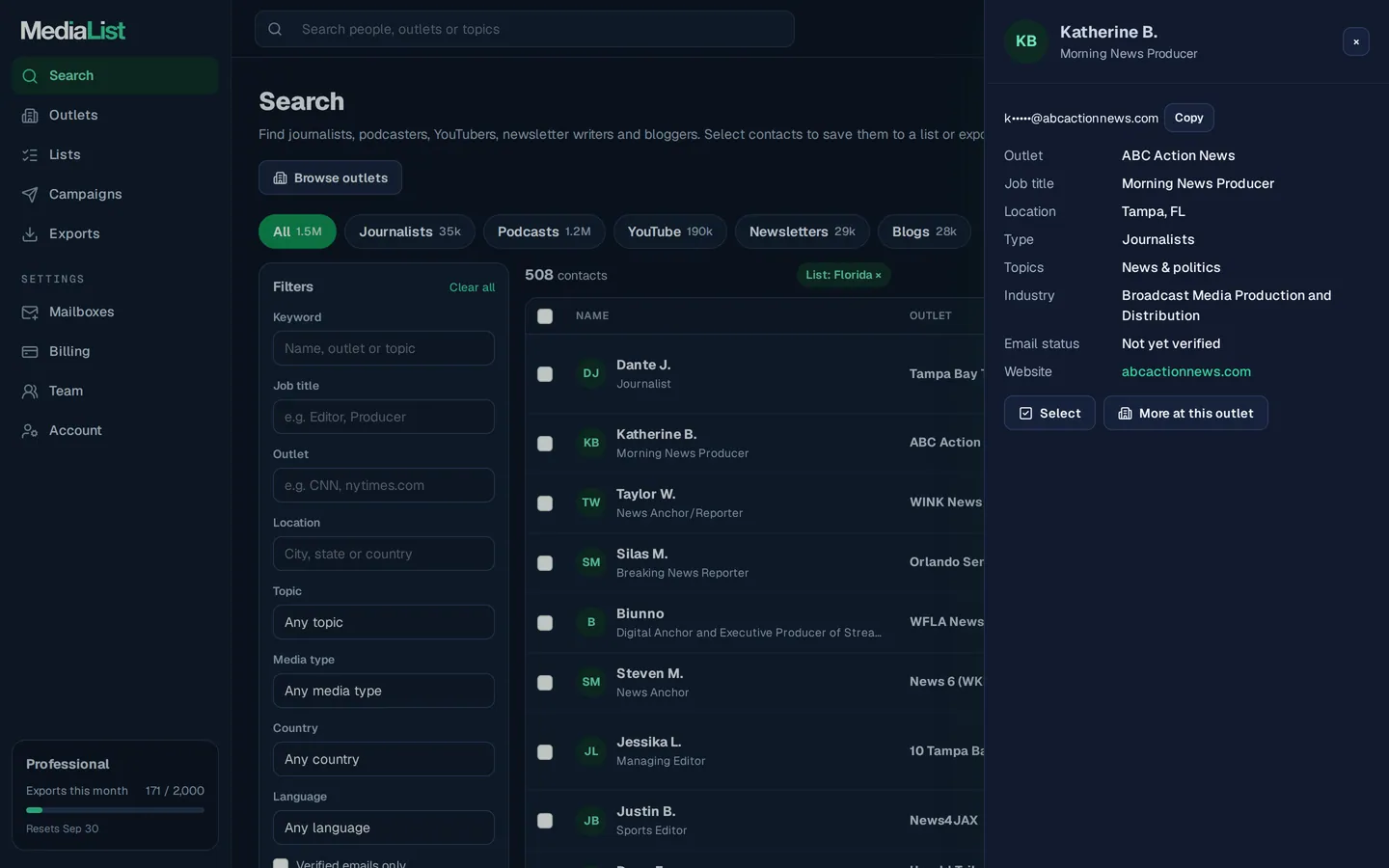This screenshot has height=868, width=1389.
Task: Copy the contact email address
Action: [1188, 118]
